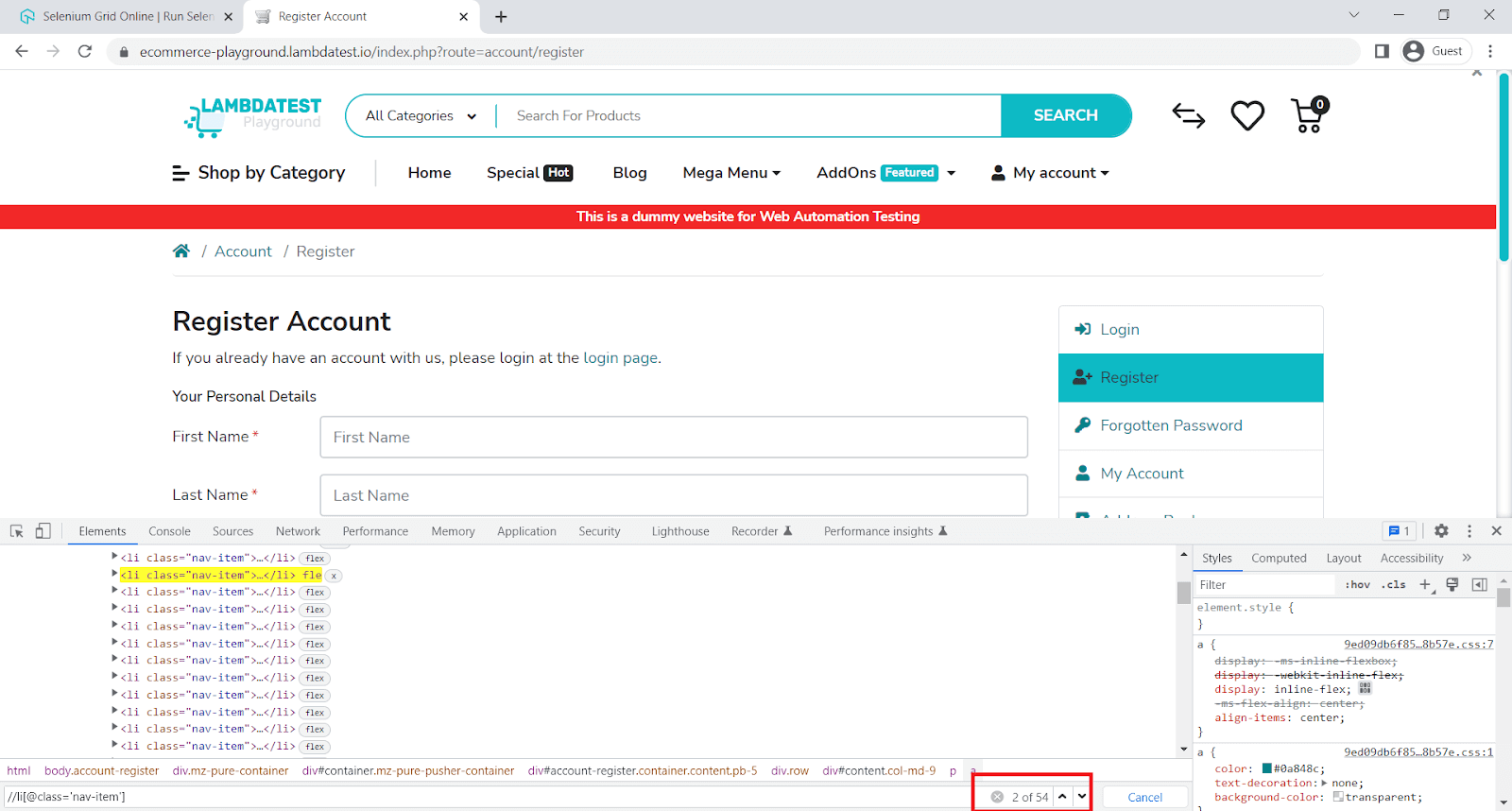
Task: Click the breadcrumb home icon
Action: point(181,250)
